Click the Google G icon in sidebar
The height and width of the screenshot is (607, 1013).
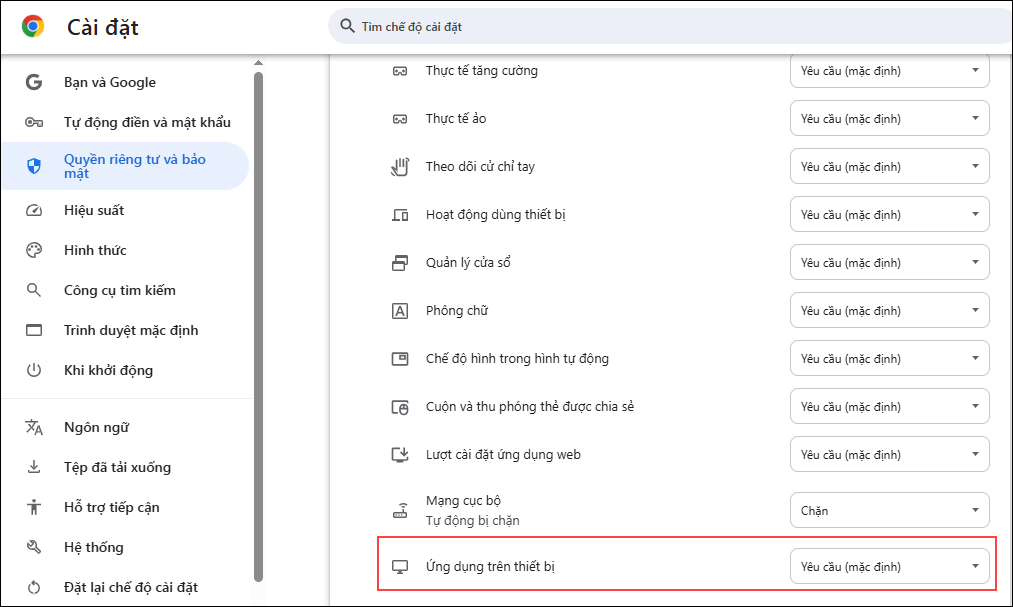coord(34,82)
